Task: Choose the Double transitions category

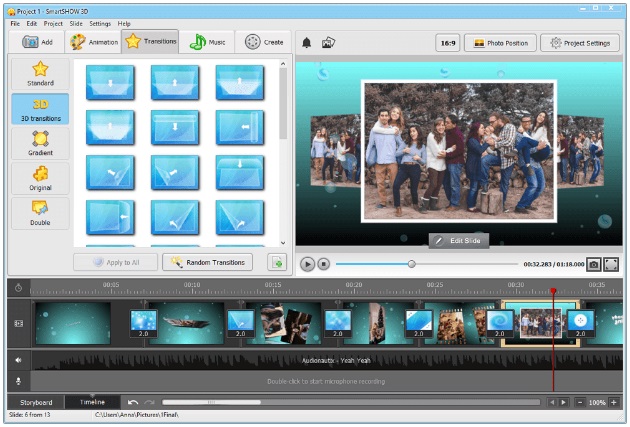Action: click(40, 213)
